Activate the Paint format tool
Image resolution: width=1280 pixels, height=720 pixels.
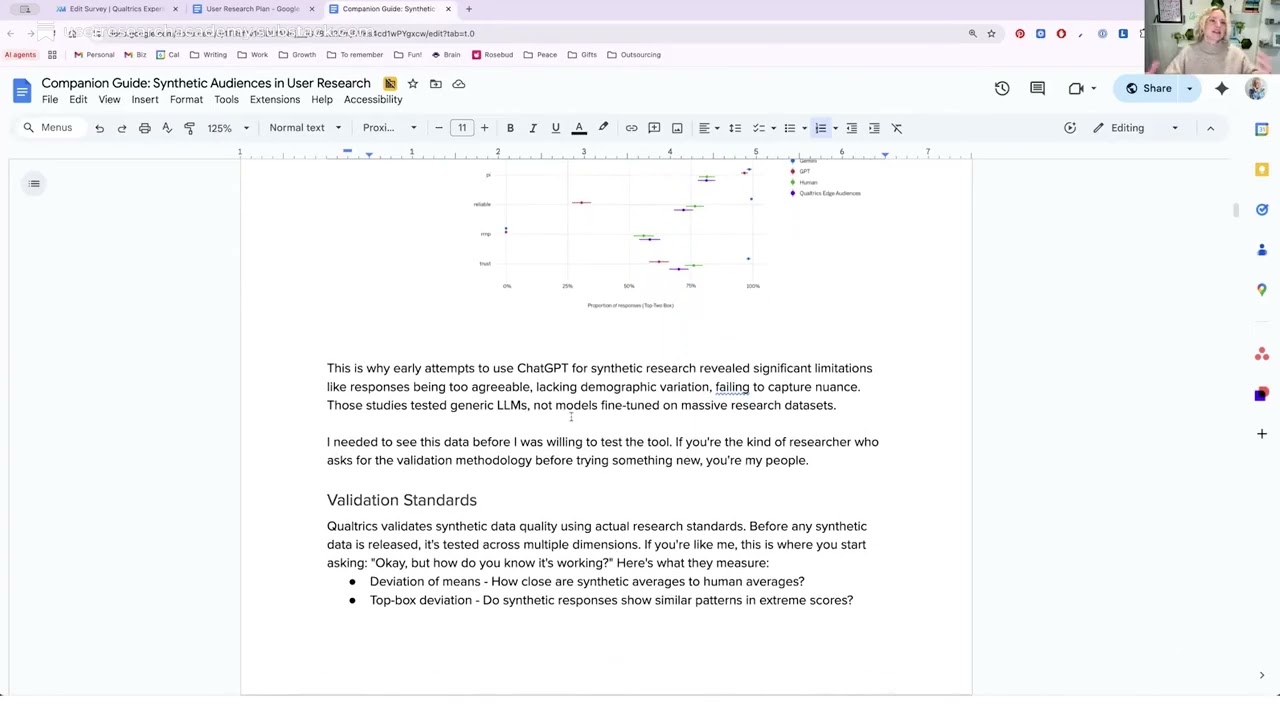(x=189, y=128)
